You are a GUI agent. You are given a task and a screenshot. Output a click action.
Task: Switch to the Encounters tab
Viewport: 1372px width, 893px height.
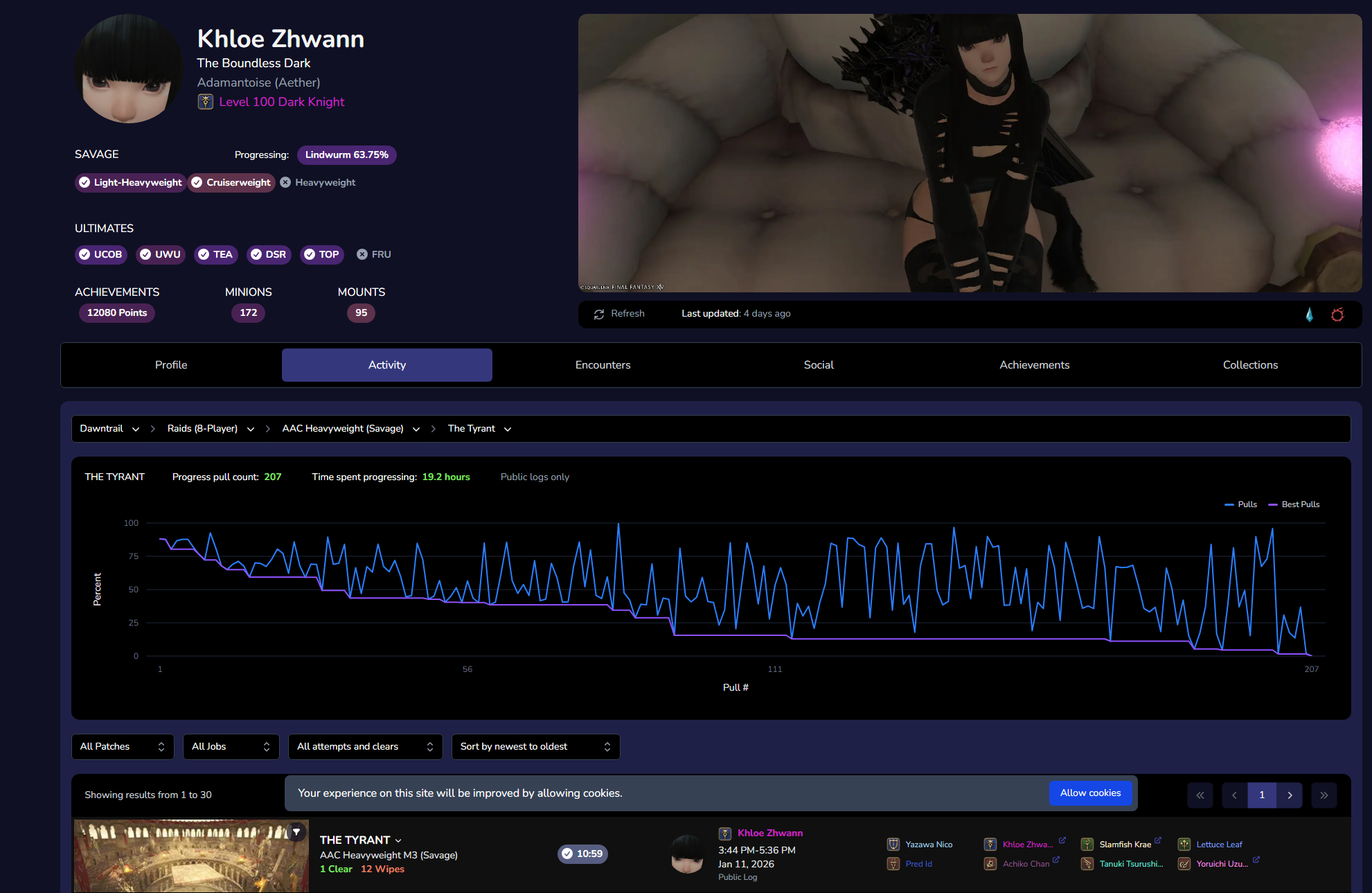point(603,365)
